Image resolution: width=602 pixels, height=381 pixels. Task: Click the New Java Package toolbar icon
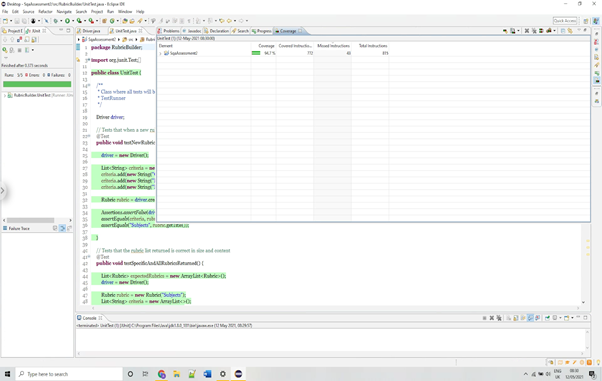pos(104,21)
